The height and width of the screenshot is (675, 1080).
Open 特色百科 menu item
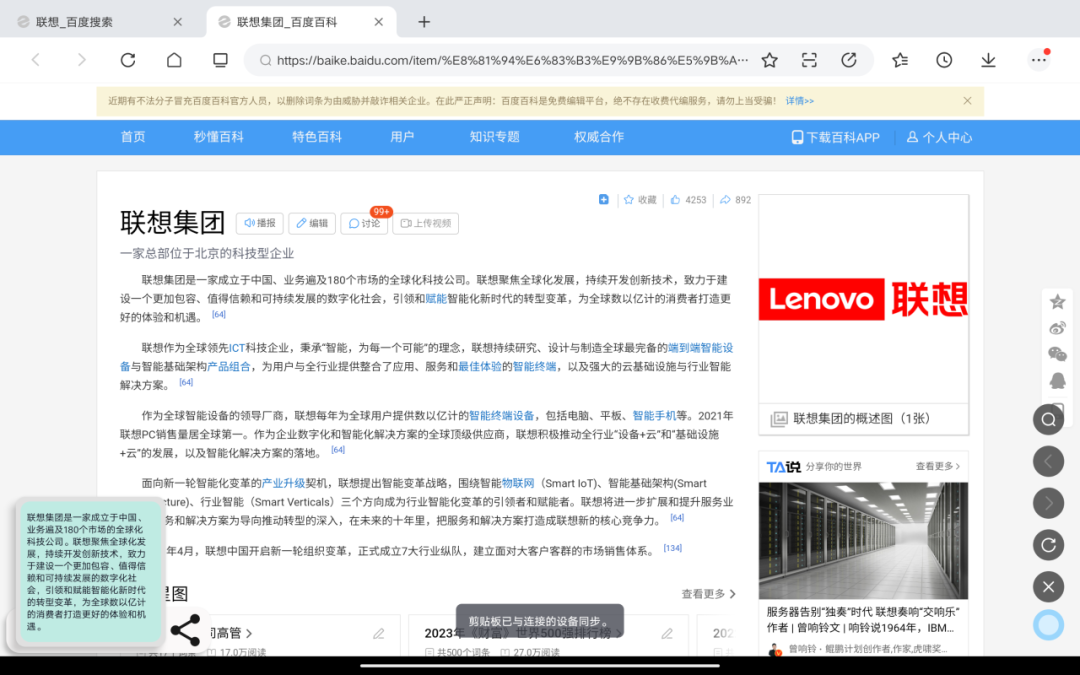click(x=317, y=137)
